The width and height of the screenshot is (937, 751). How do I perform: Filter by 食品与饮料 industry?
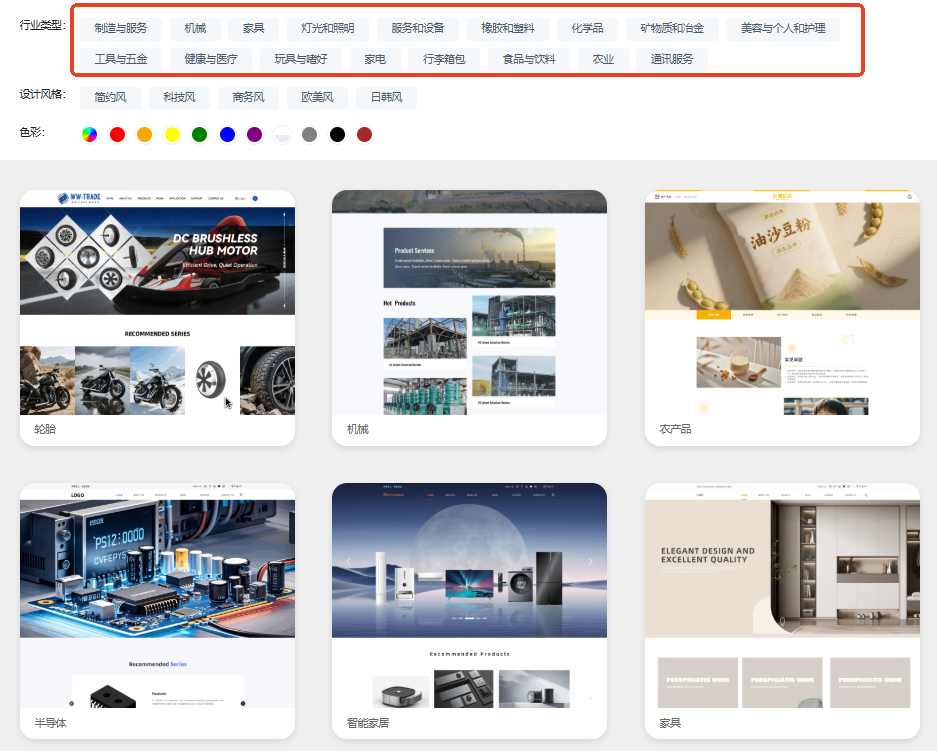(528, 59)
